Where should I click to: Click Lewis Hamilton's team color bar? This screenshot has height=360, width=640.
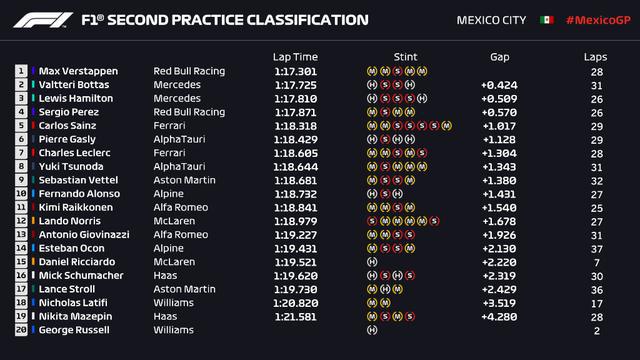pos(33,98)
